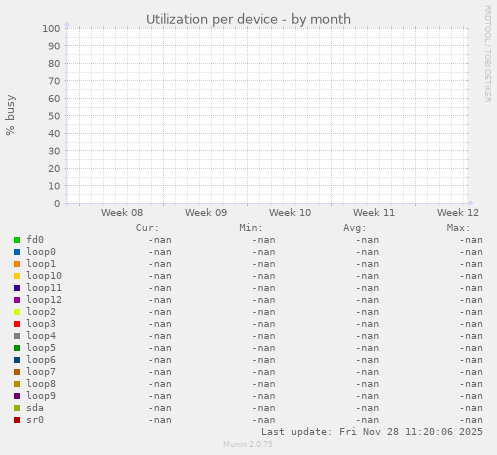Click sda Max value -nan
497x455 pixels.
pyautogui.click(x=471, y=408)
